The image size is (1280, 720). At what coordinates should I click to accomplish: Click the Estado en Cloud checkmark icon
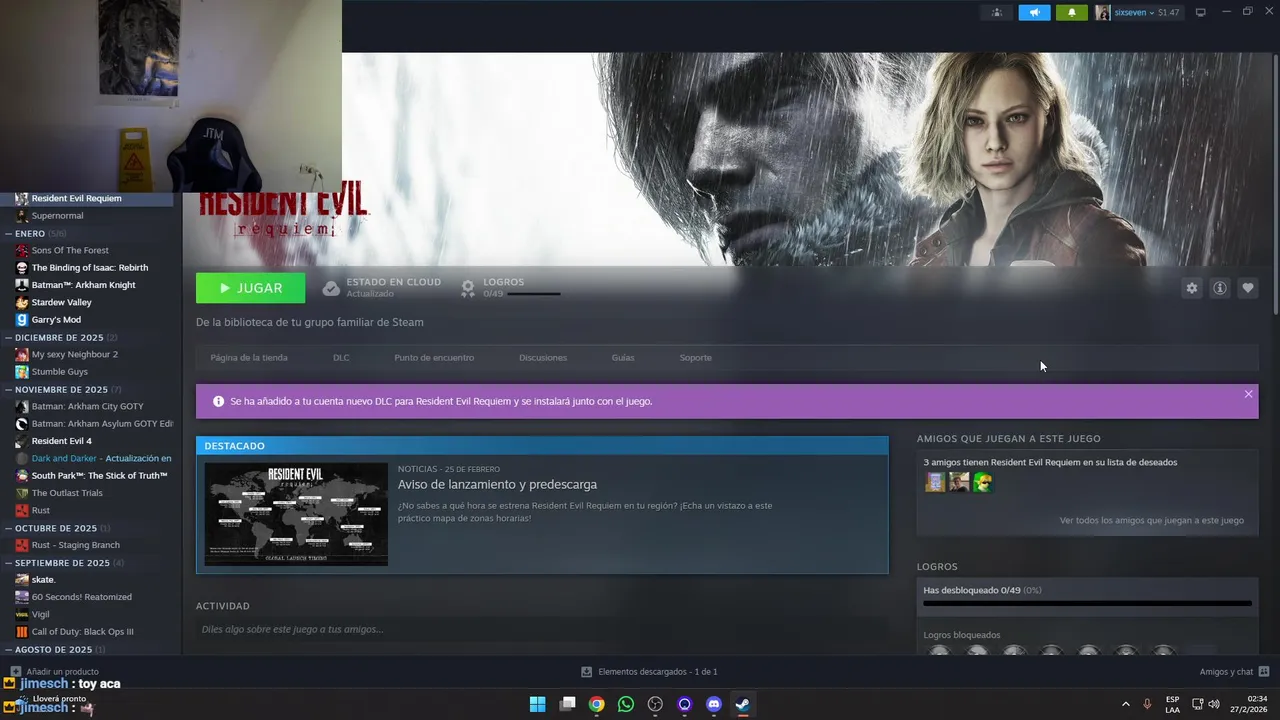(331, 288)
